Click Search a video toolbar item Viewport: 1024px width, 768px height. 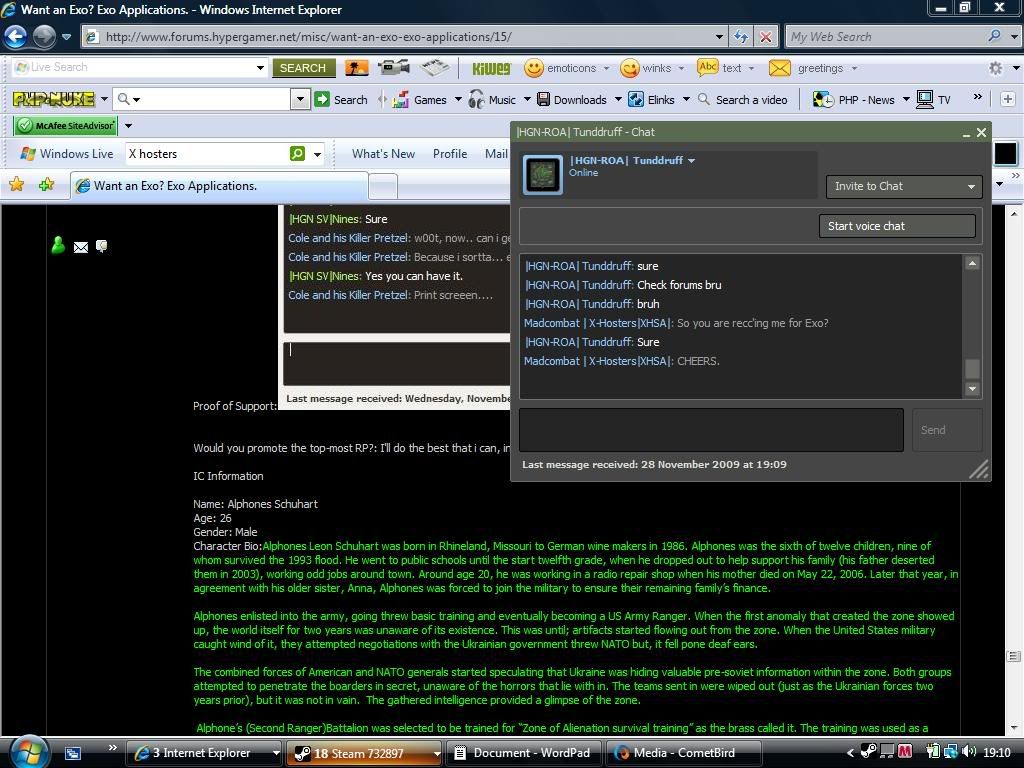pyautogui.click(x=743, y=99)
